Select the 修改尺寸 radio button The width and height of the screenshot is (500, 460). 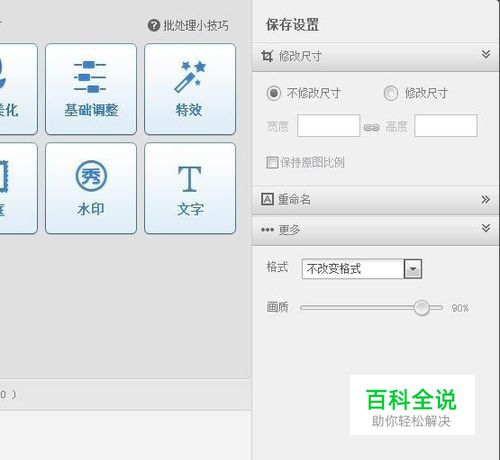point(391,93)
